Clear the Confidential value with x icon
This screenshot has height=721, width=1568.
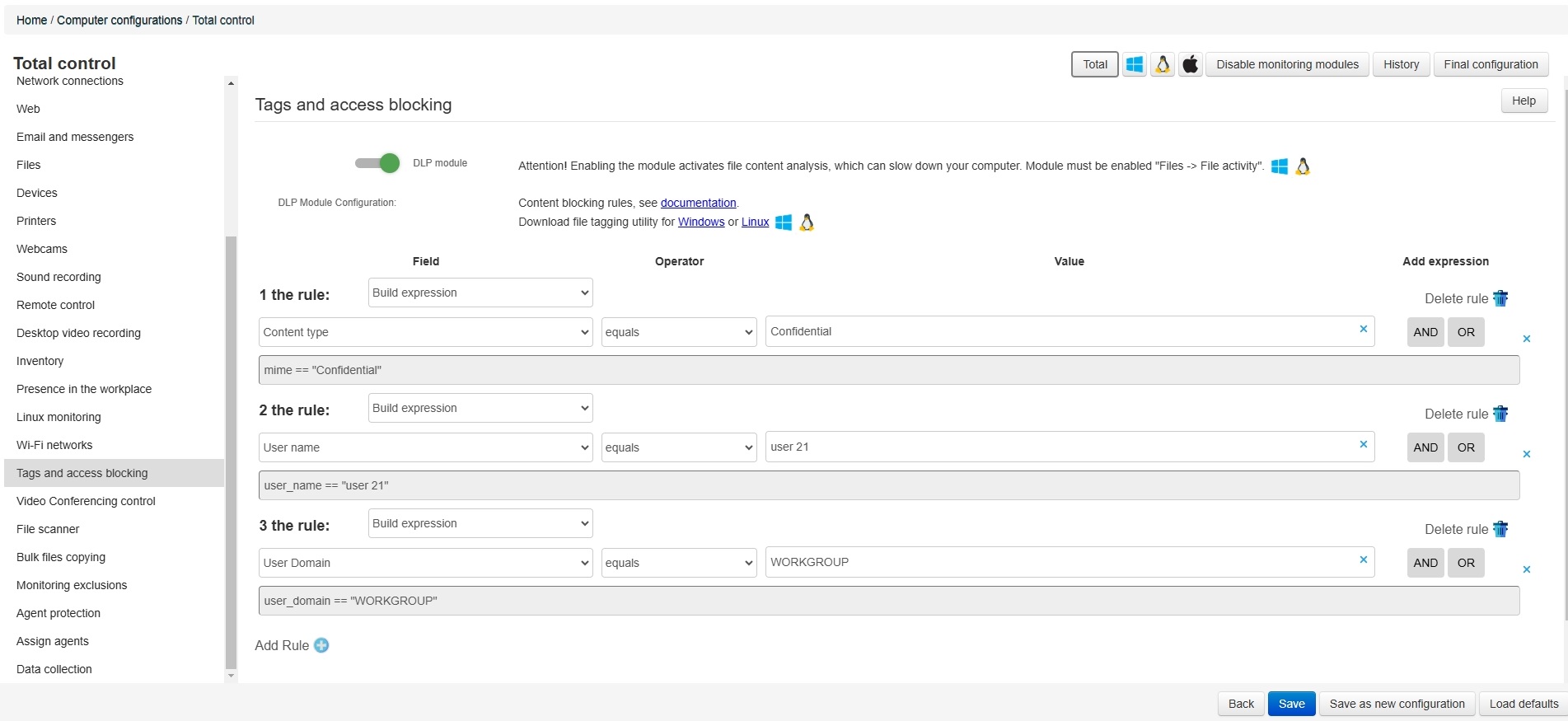pyautogui.click(x=1363, y=329)
